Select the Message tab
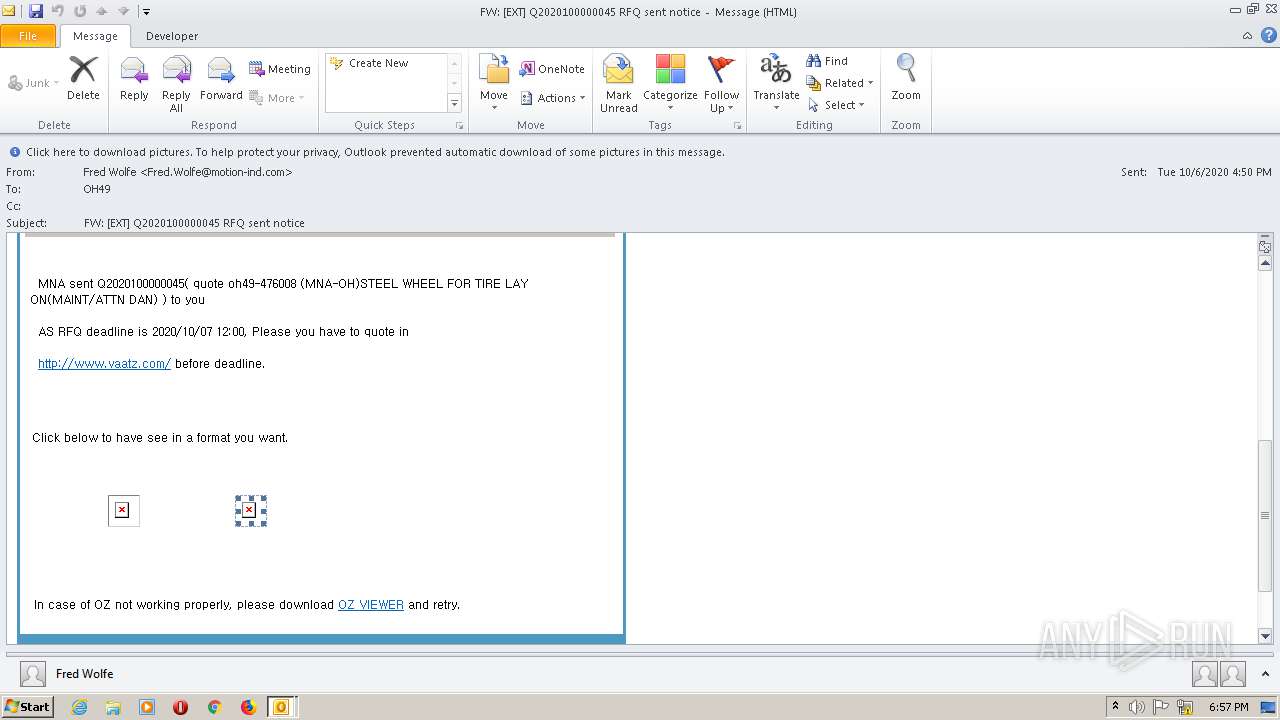Image resolution: width=1280 pixels, height=720 pixels. tap(95, 36)
